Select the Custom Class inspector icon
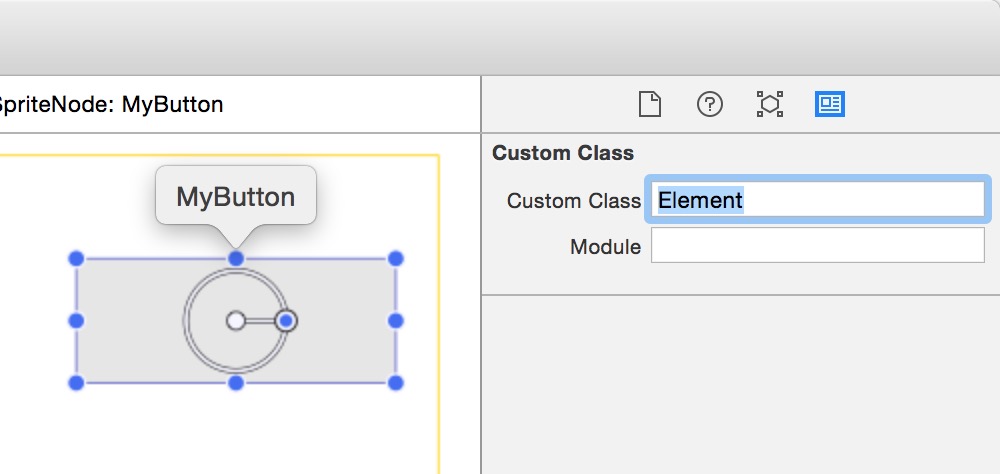This screenshot has height=474, width=1000. 830,104
